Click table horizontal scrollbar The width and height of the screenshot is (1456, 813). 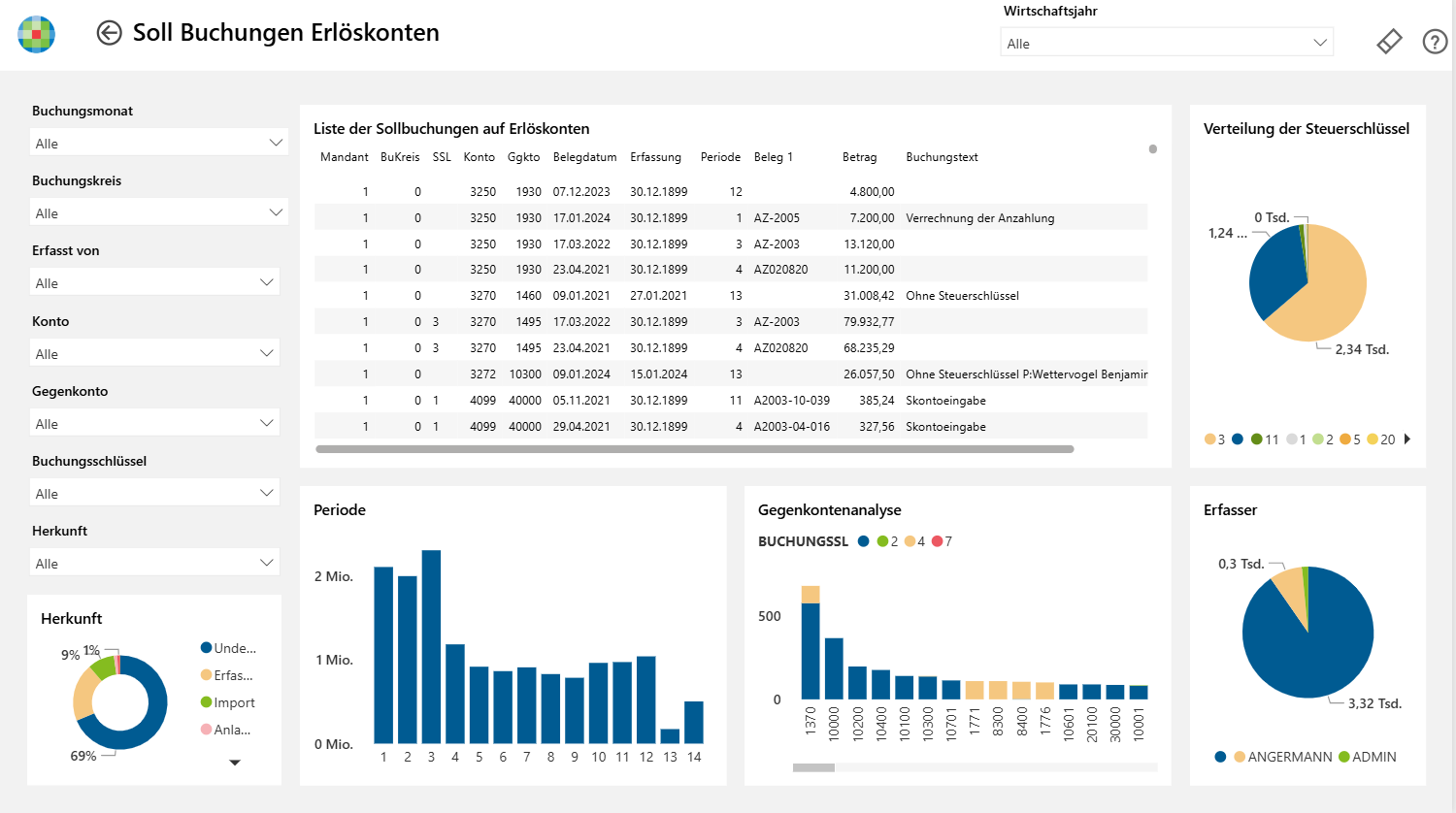tap(695, 449)
